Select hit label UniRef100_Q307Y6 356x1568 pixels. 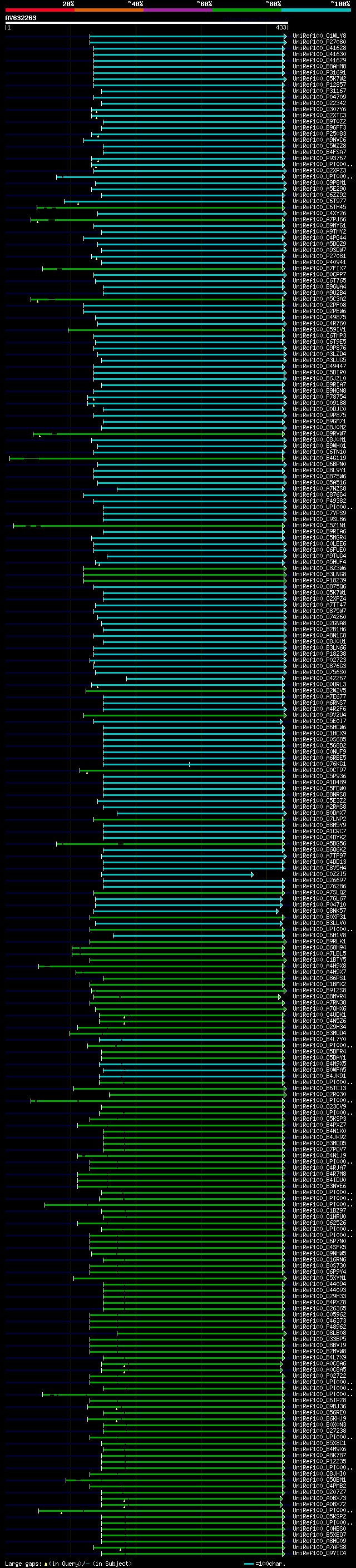319,110
